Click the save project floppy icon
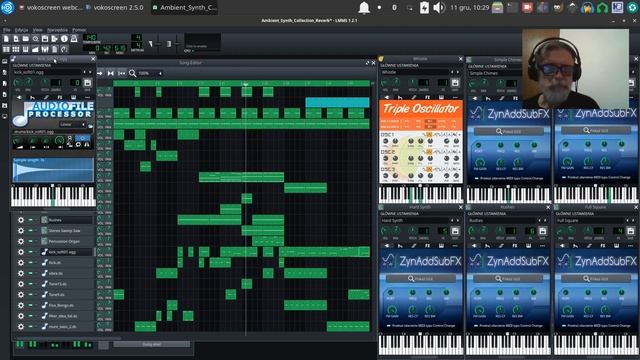 (x=45, y=39)
